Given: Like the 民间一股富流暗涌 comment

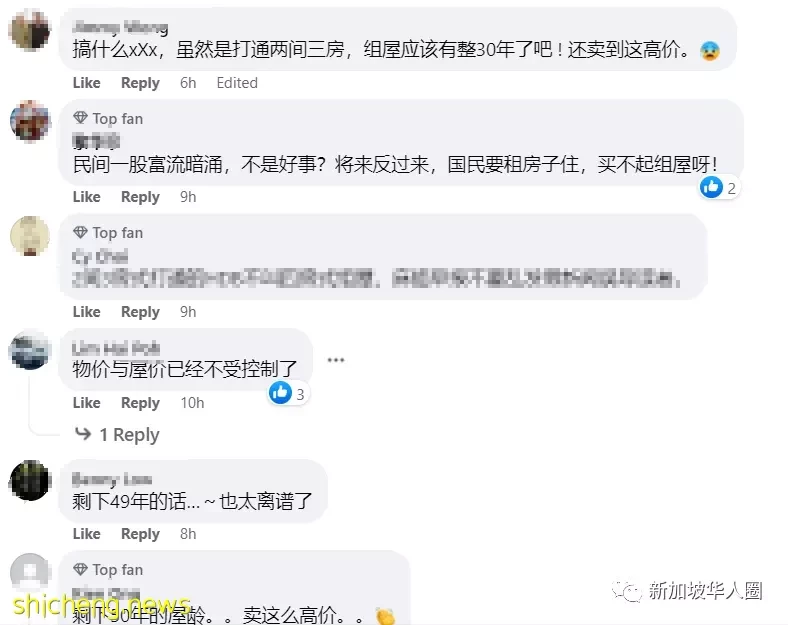Looking at the screenshot, I should click(x=86, y=196).
